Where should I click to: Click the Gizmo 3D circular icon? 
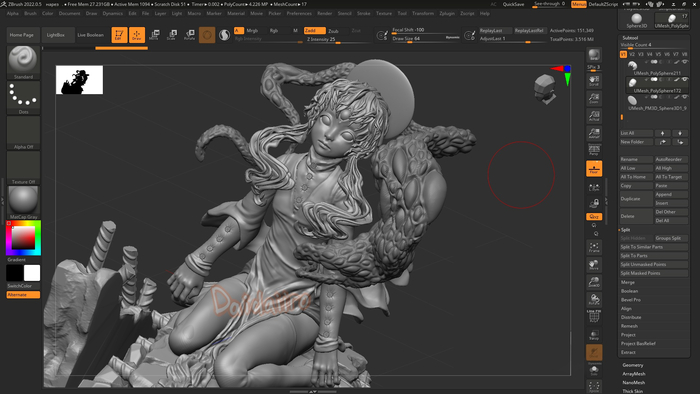click(207, 35)
